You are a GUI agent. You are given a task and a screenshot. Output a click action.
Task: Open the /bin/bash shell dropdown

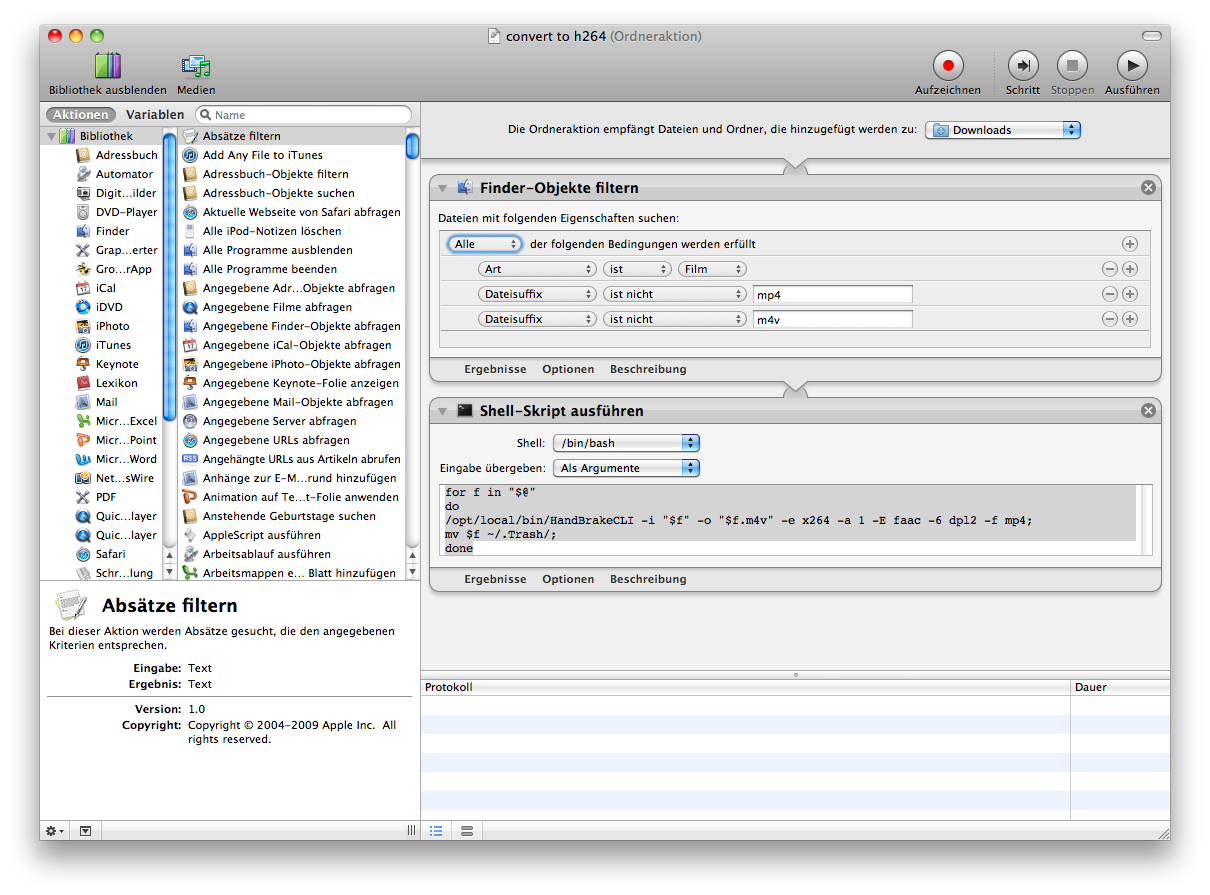point(626,443)
